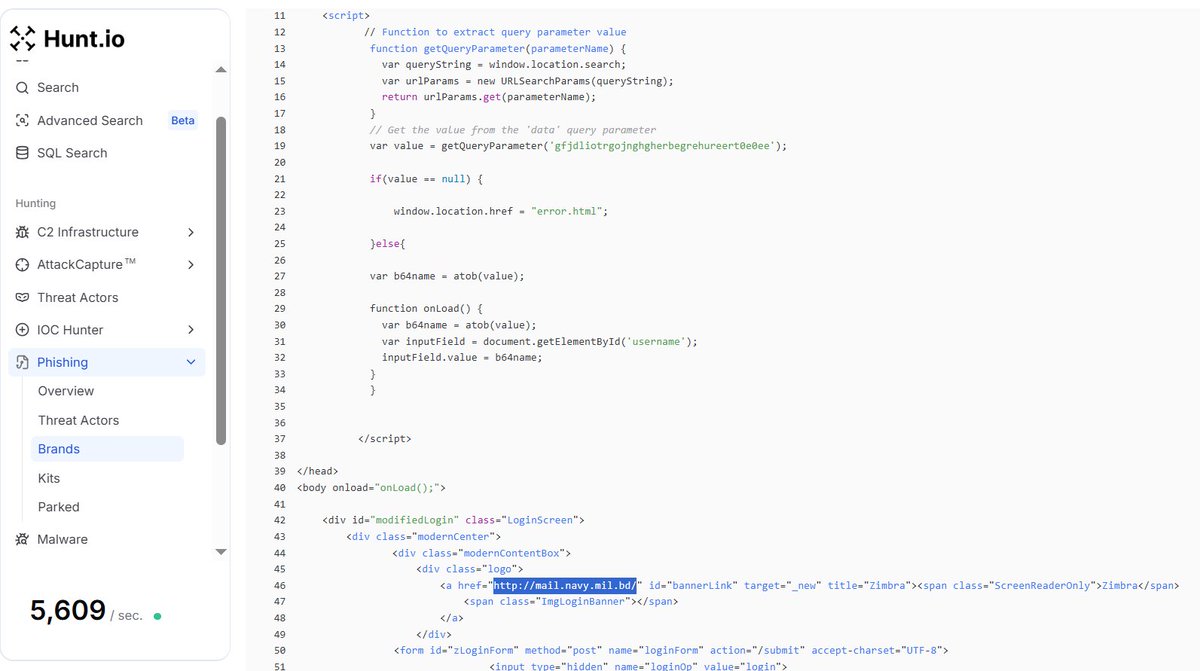Click the ImgLoginBanner span on line 47
This screenshot has height=671, width=1200.
(x=573, y=601)
